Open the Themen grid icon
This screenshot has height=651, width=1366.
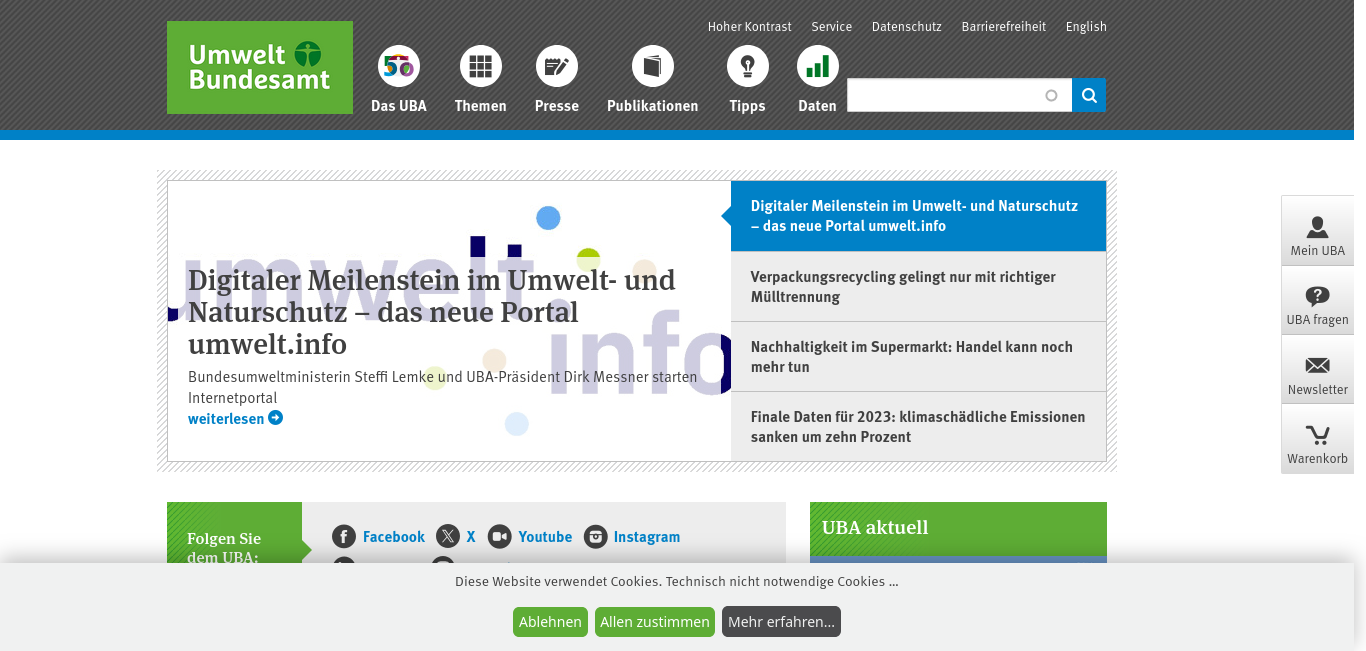pyautogui.click(x=481, y=67)
